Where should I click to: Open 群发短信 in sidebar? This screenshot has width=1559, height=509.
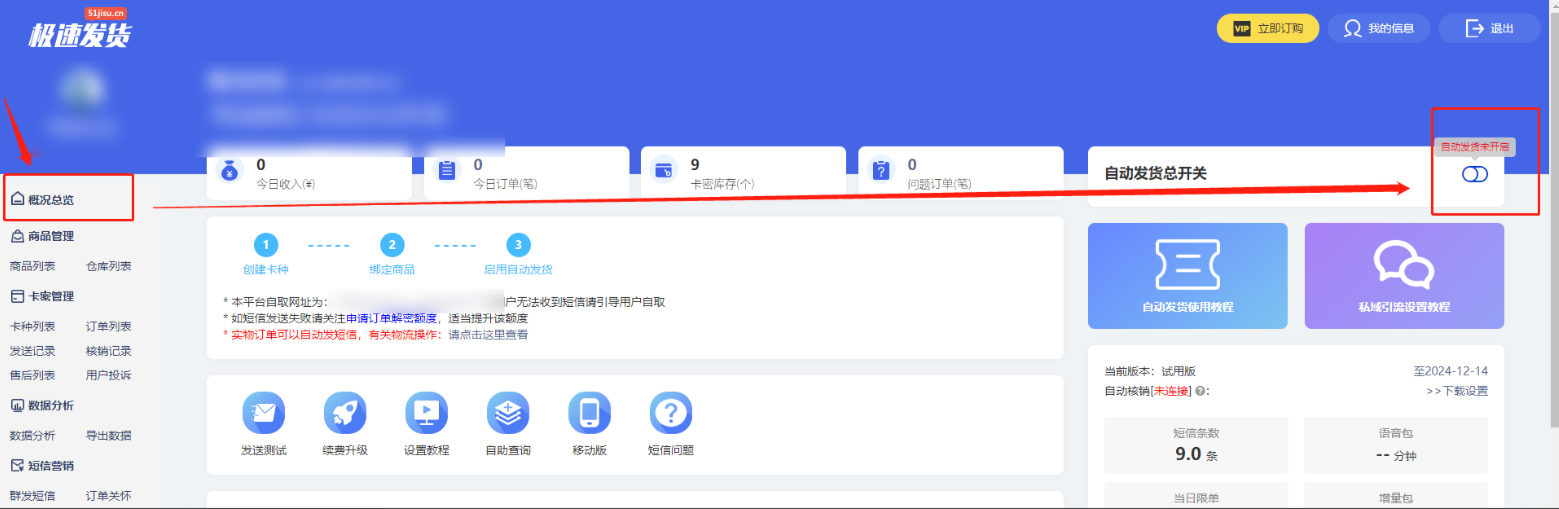pyautogui.click(x=33, y=496)
